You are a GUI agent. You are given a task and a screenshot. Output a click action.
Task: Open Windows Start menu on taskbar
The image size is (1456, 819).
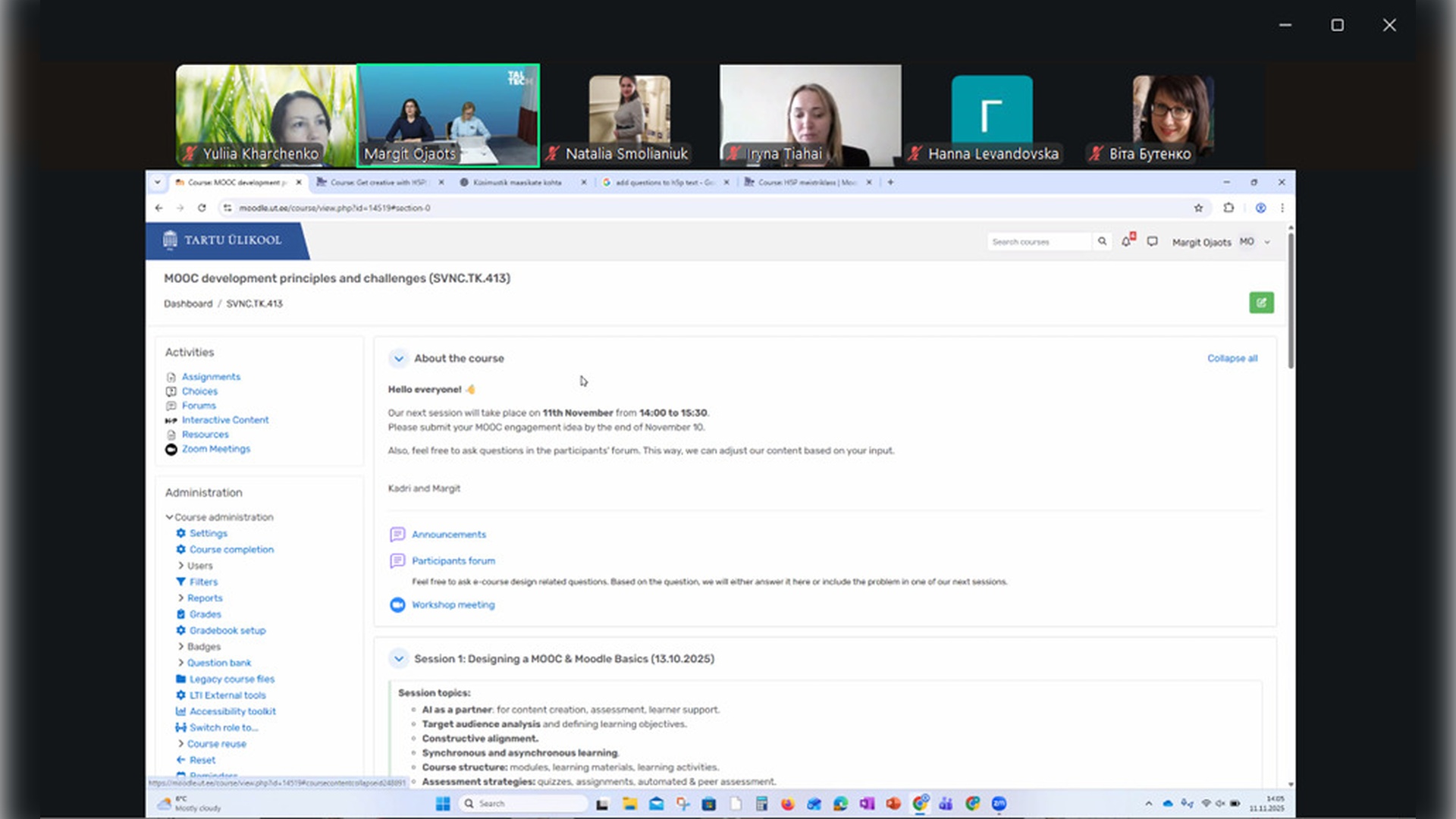click(443, 804)
